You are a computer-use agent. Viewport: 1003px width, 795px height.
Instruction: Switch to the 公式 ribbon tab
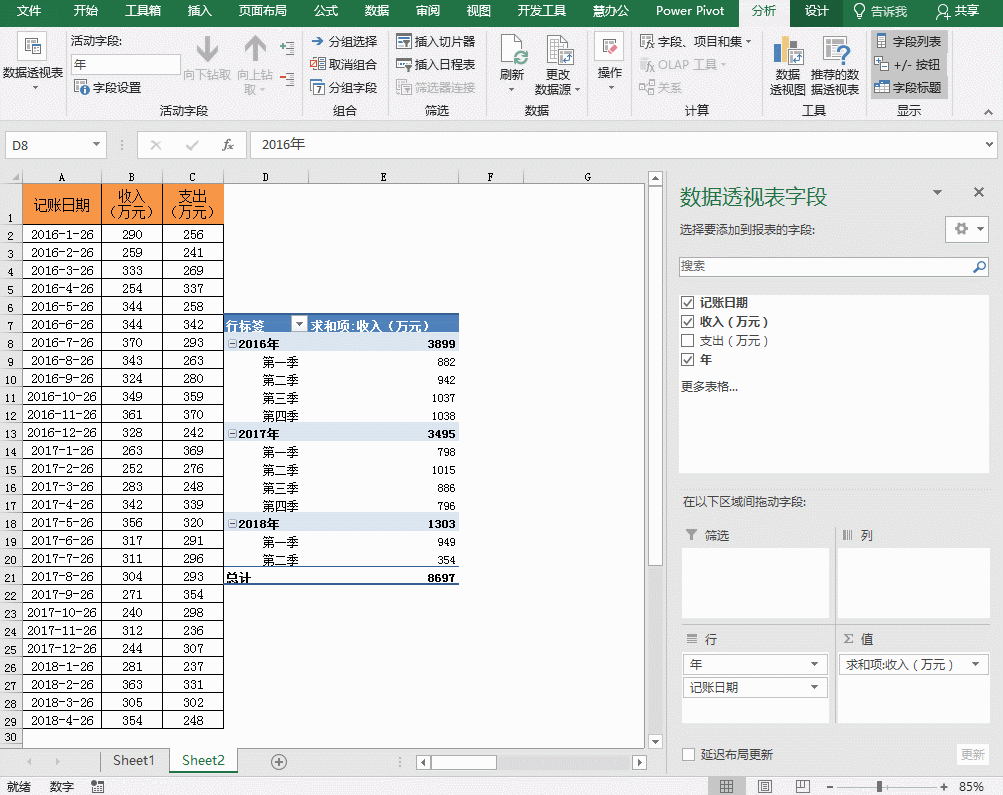tap(326, 11)
